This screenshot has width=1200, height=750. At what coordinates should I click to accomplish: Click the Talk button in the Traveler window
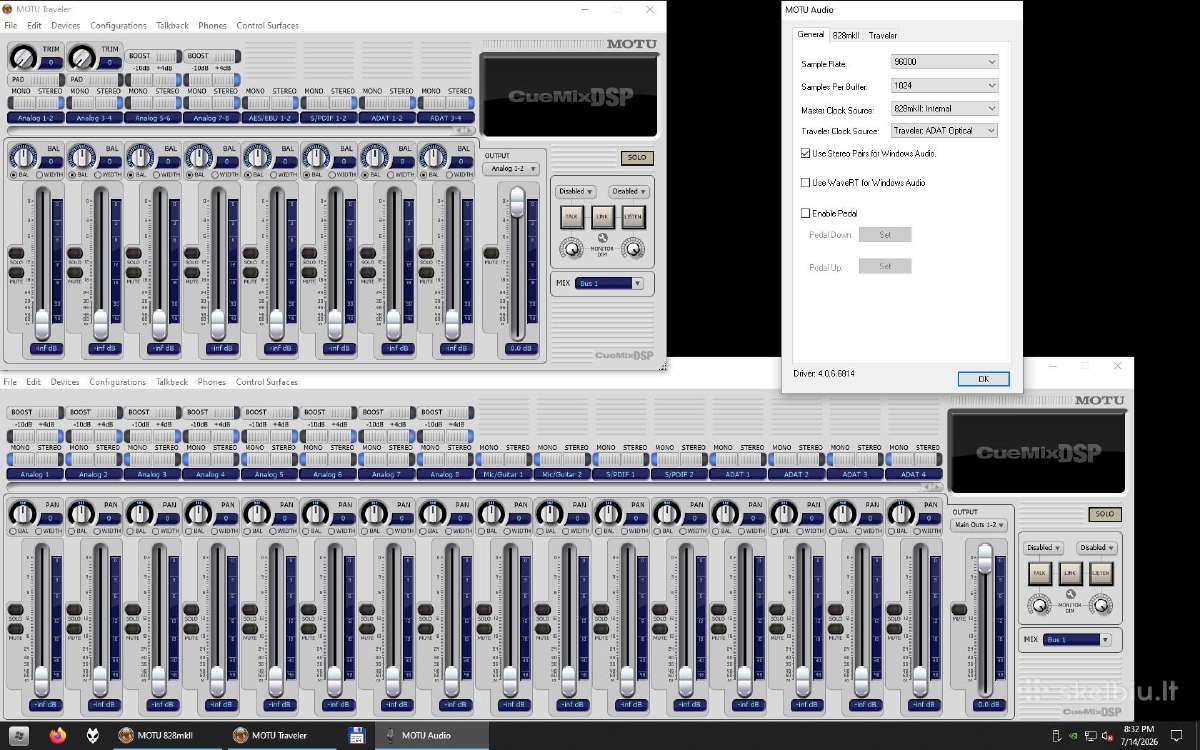point(572,216)
